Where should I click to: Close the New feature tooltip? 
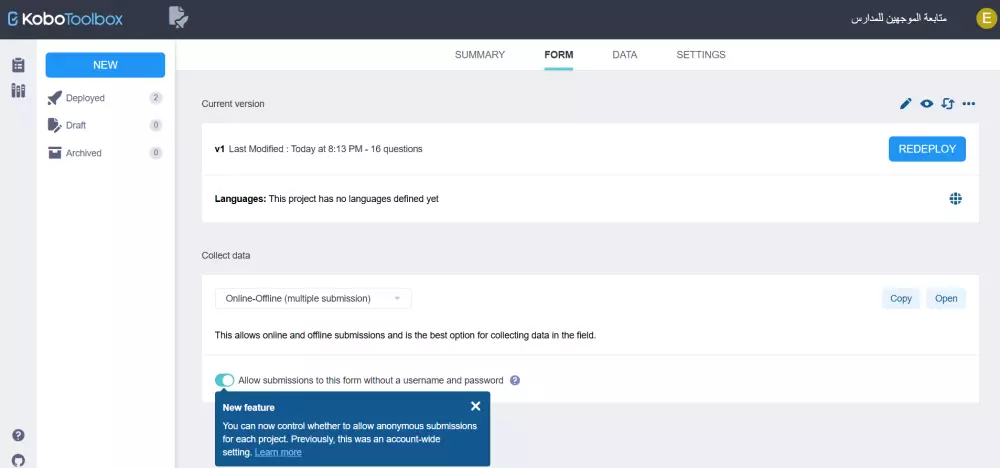click(x=475, y=406)
